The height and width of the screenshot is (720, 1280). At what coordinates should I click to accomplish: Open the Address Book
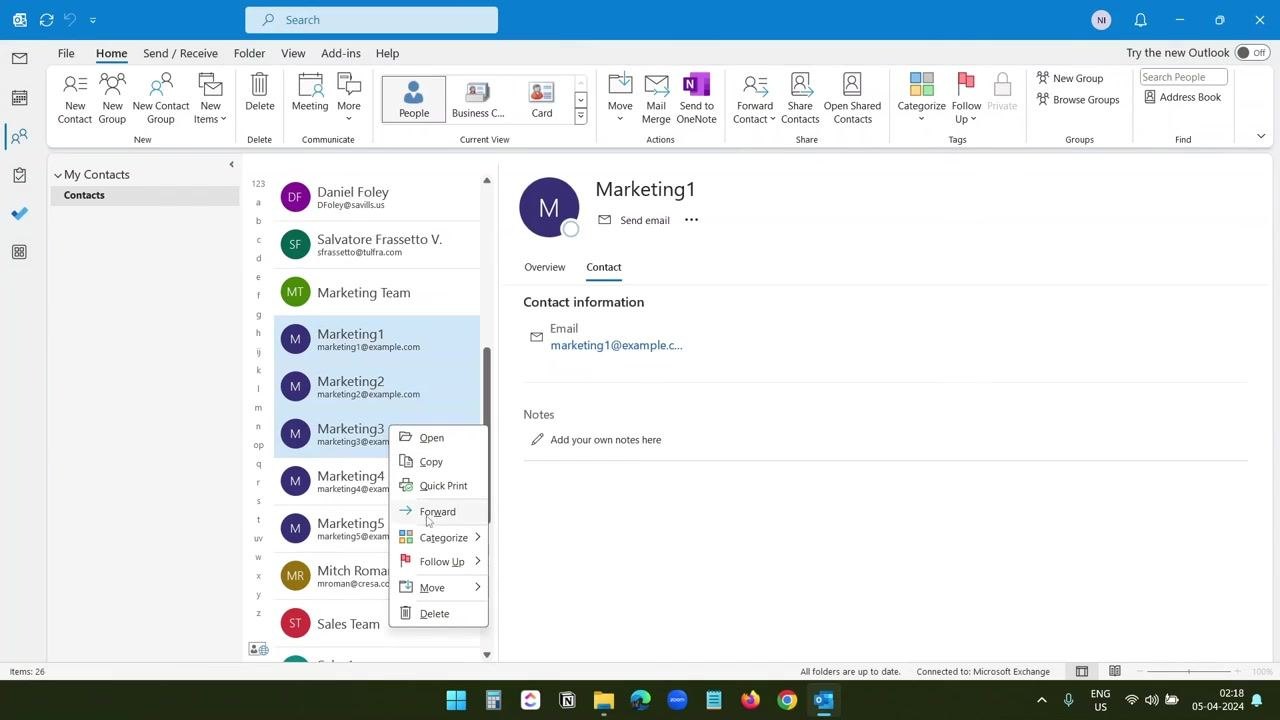[1182, 97]
